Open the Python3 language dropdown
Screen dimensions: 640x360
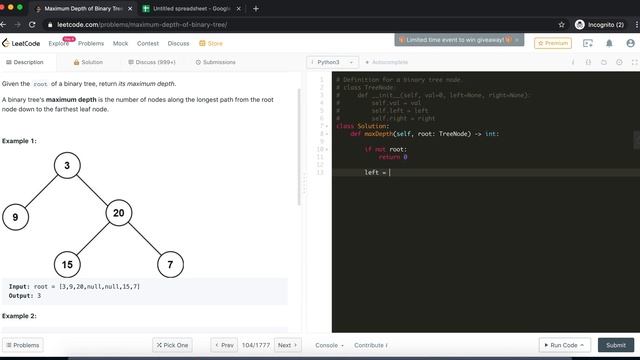pos(332,62)
